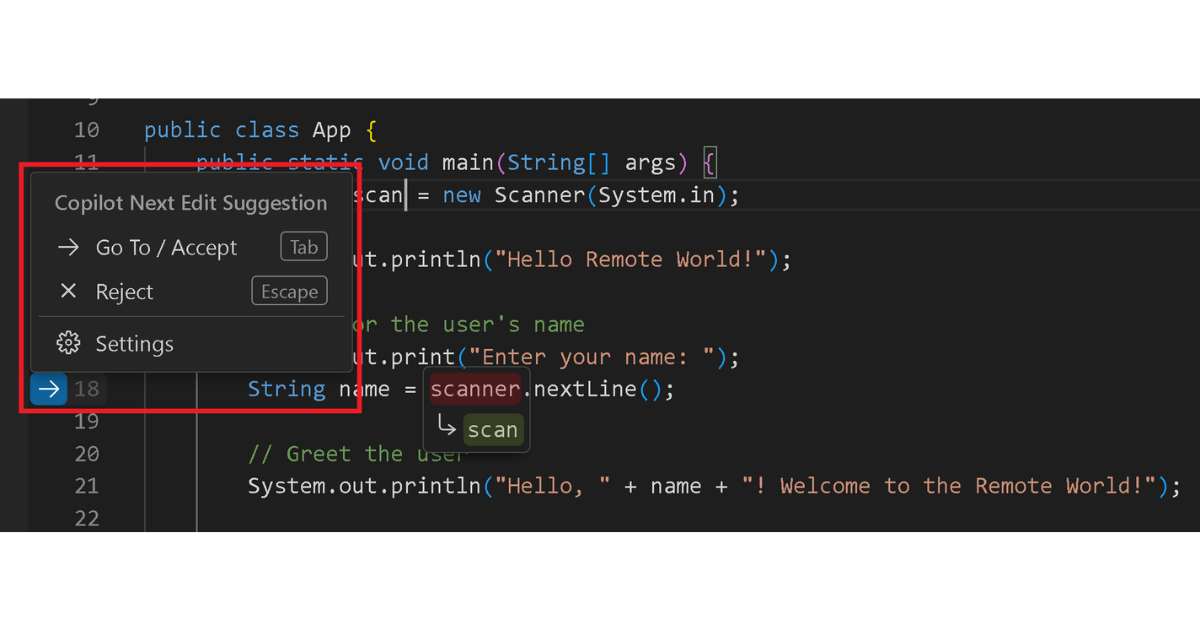The width and height of the screenshot is (1200, 630).
Task: Select the highlighted scanner token on line 18
Action: tap(475, 389)
